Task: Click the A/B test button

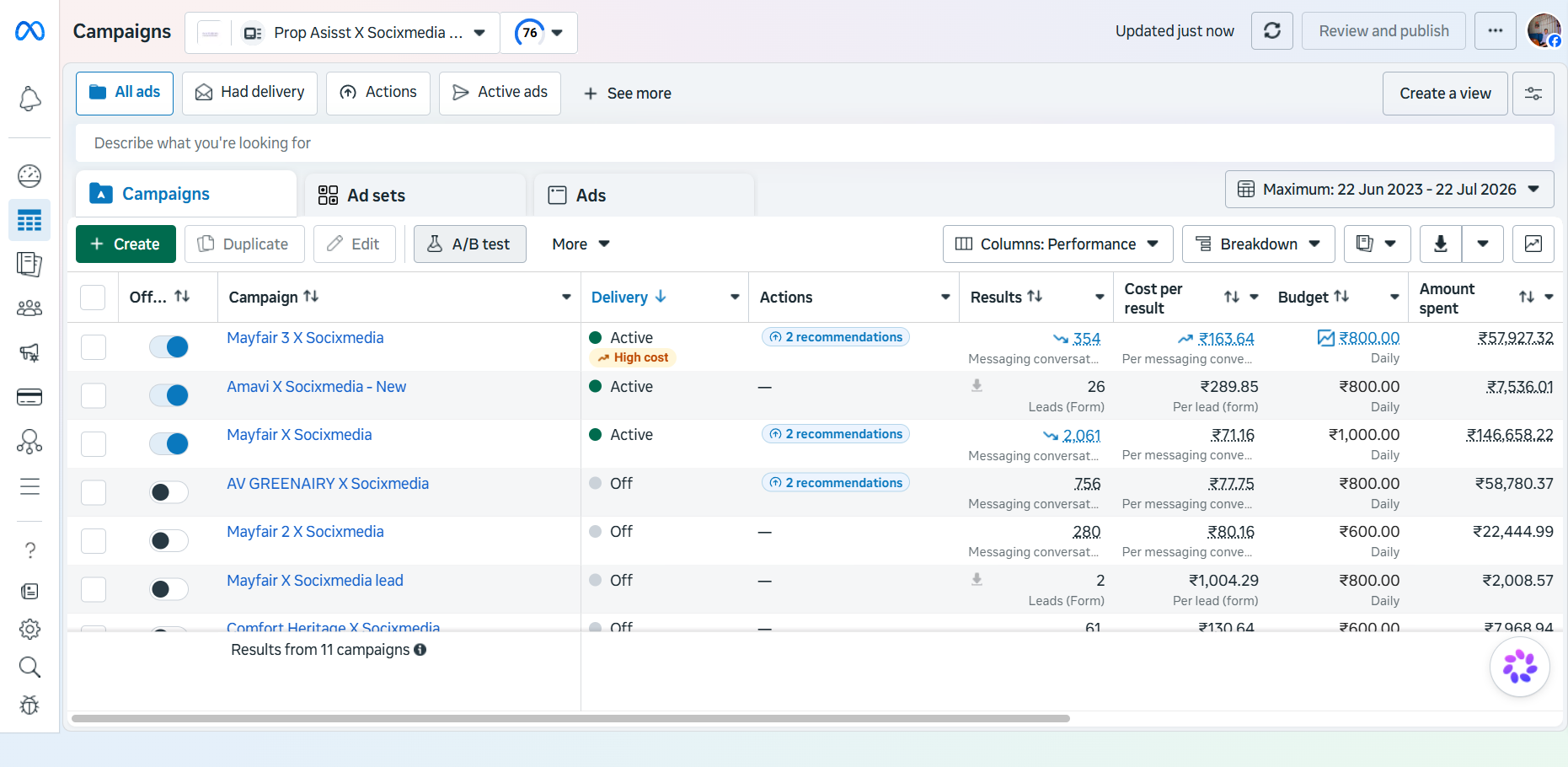Action: pyautogui.click(x=469, y=244)
